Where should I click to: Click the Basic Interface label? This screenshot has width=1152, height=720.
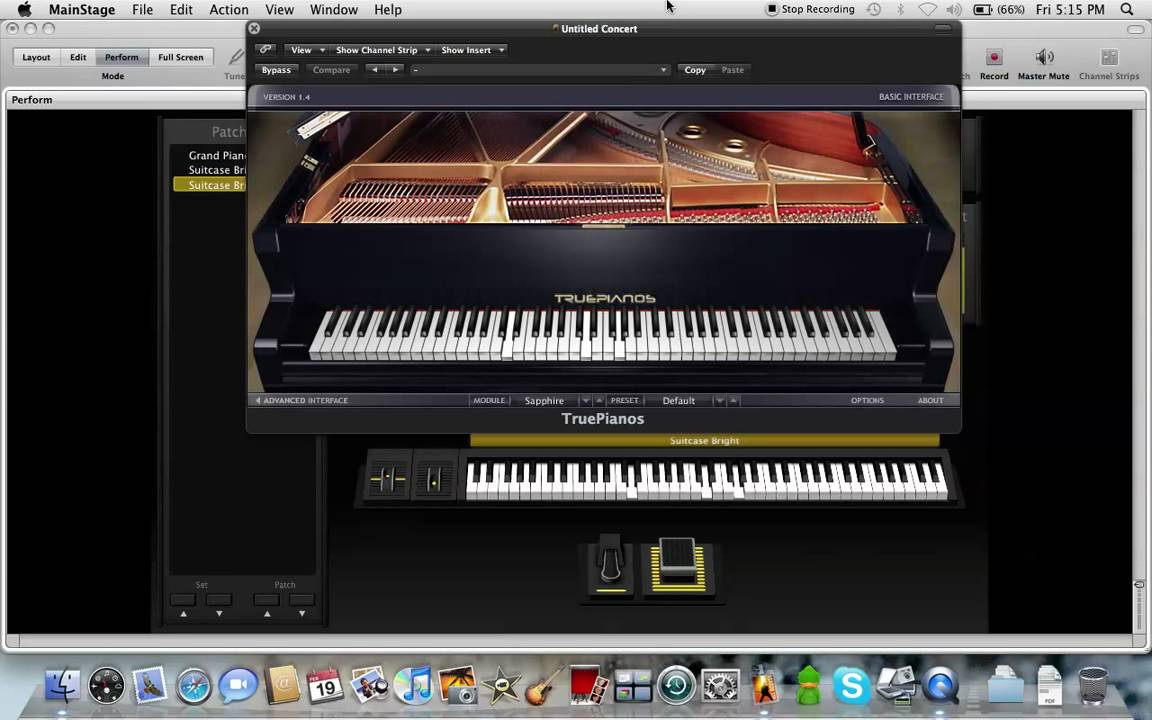click(911, 96)
